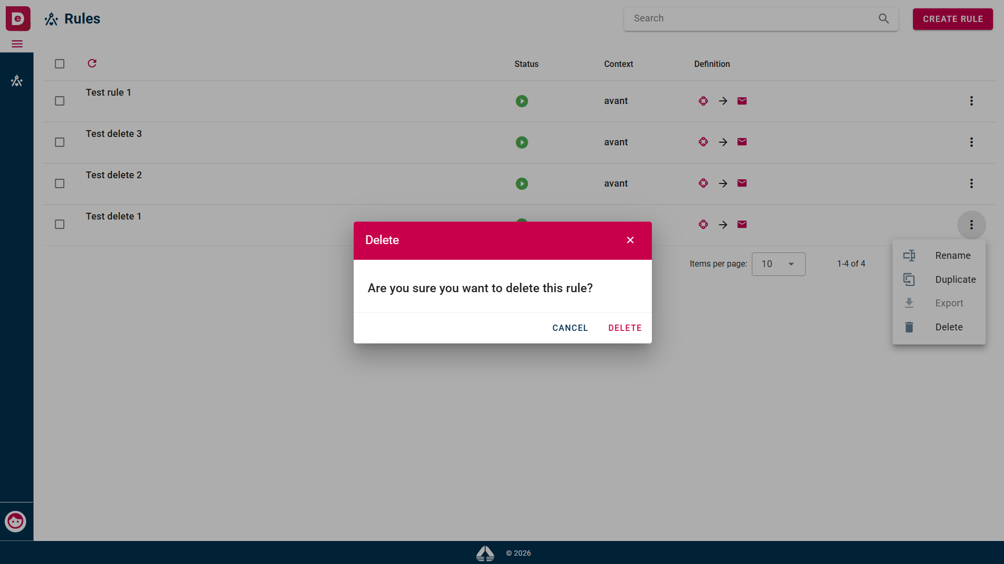The image size is (1004, 564).
Task: Open the three-dot menu for Test rule 1
Action: 971,101
